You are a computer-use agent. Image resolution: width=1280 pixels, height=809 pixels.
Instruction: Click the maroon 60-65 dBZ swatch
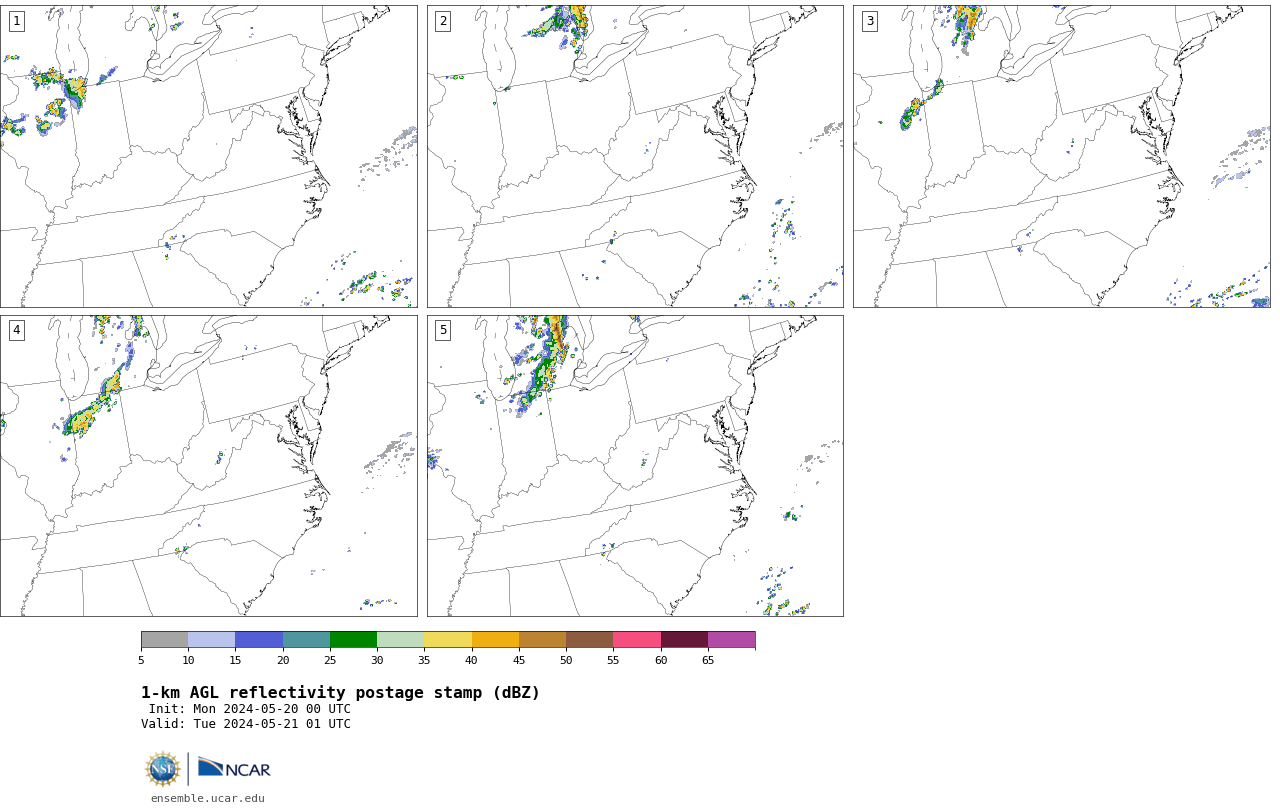tap(684, 640)
